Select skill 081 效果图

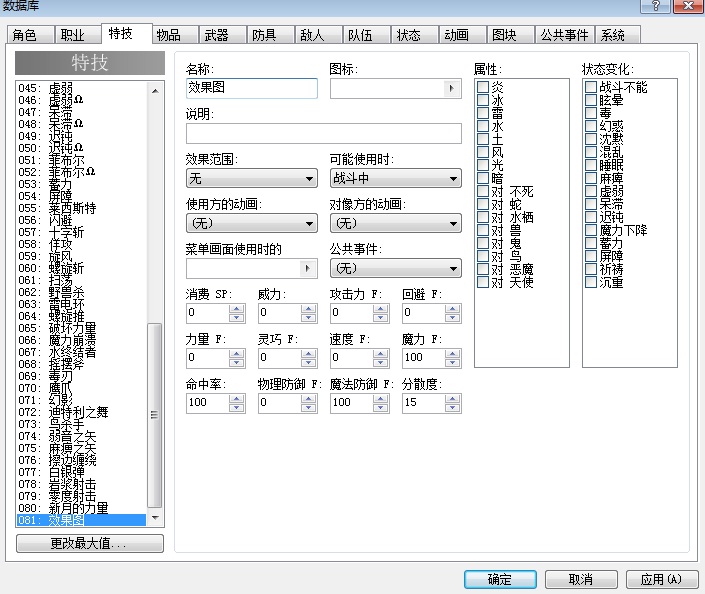(81, 520)
